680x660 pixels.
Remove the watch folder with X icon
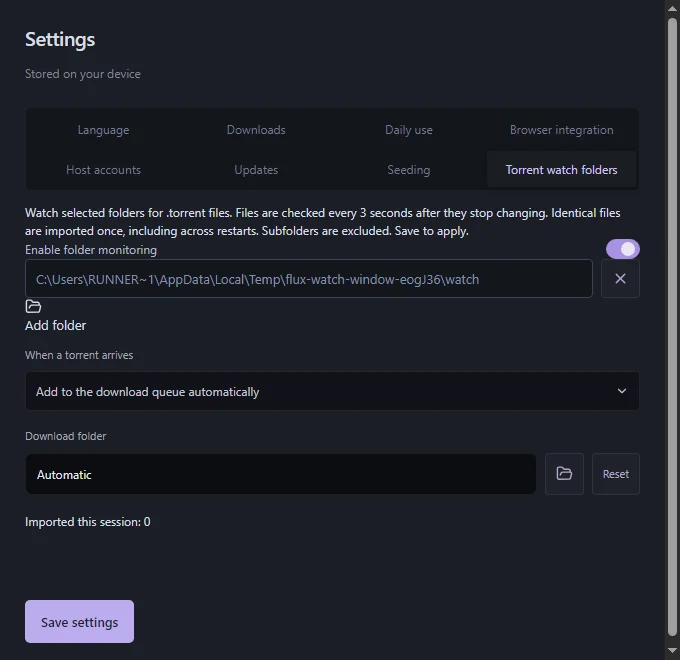click(620, 279)
